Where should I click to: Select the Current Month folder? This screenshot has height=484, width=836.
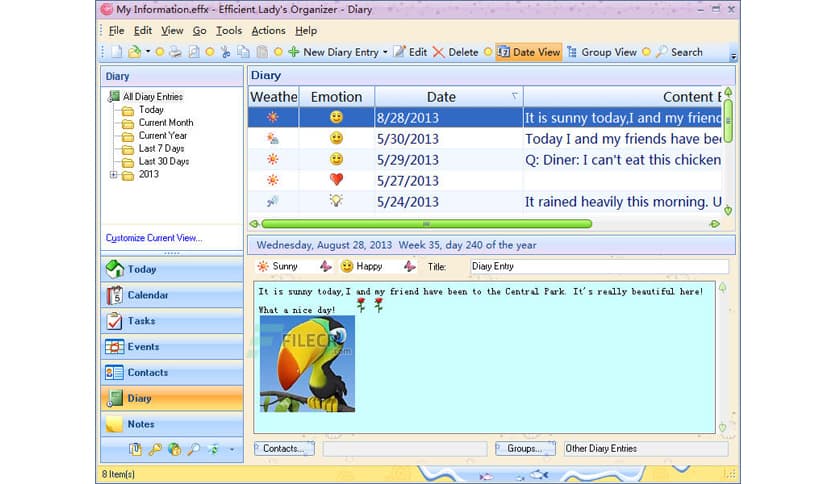click(x=166, y=123)
